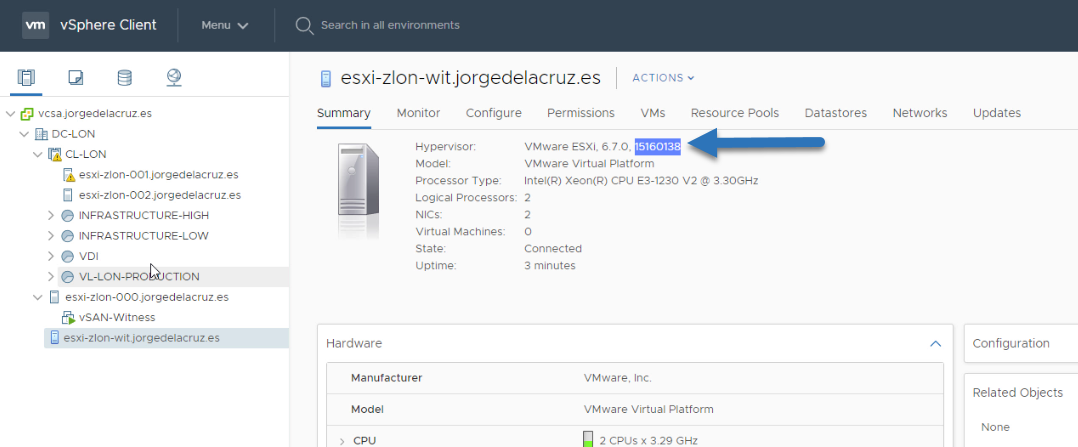Click the host icon beside esxi-zlon-000

coord(54,298)
